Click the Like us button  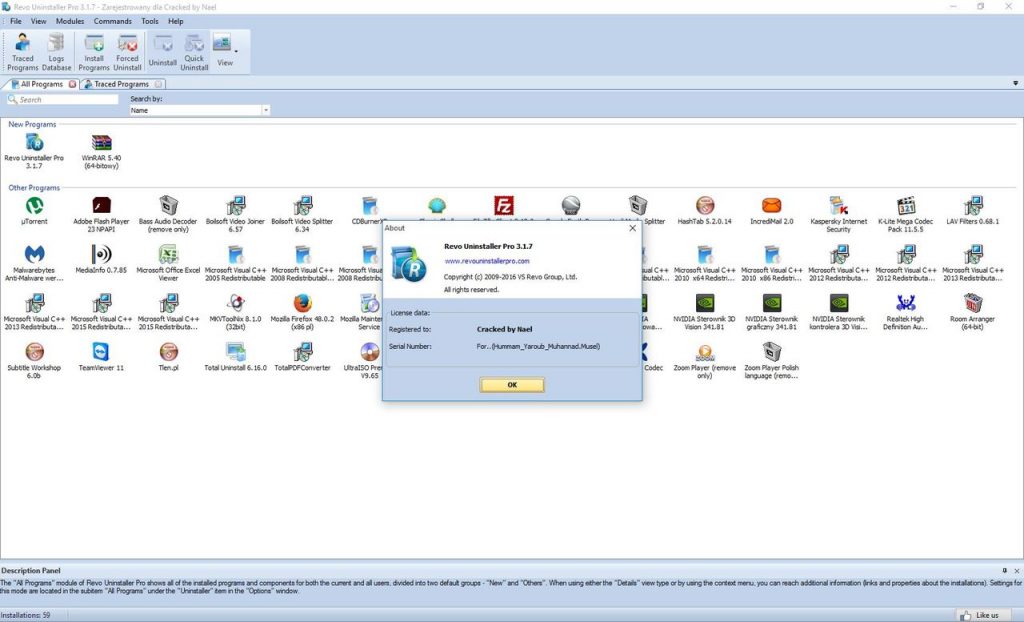(x=981, y=615)
